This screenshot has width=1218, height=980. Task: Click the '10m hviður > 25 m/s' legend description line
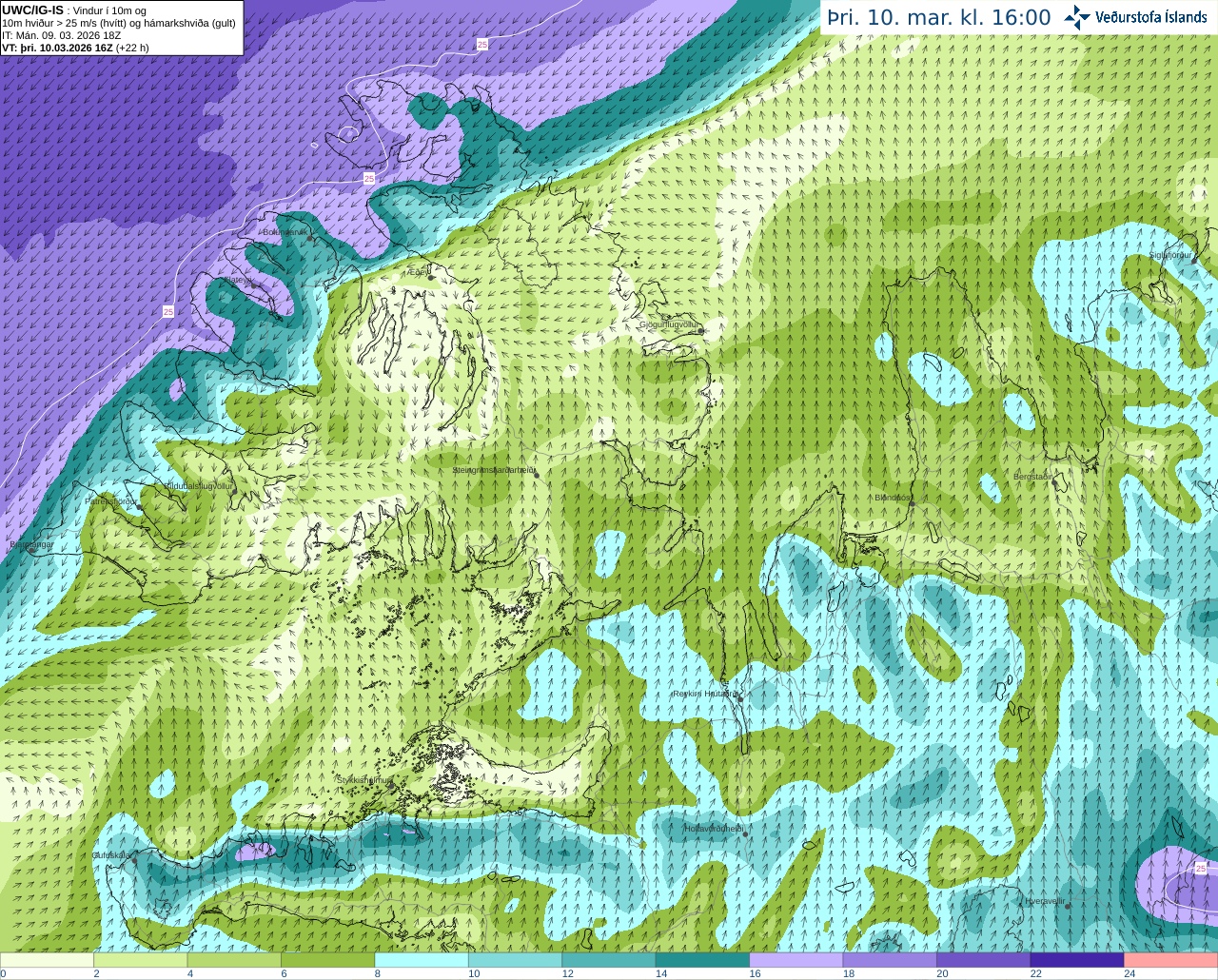pos(119,22)
